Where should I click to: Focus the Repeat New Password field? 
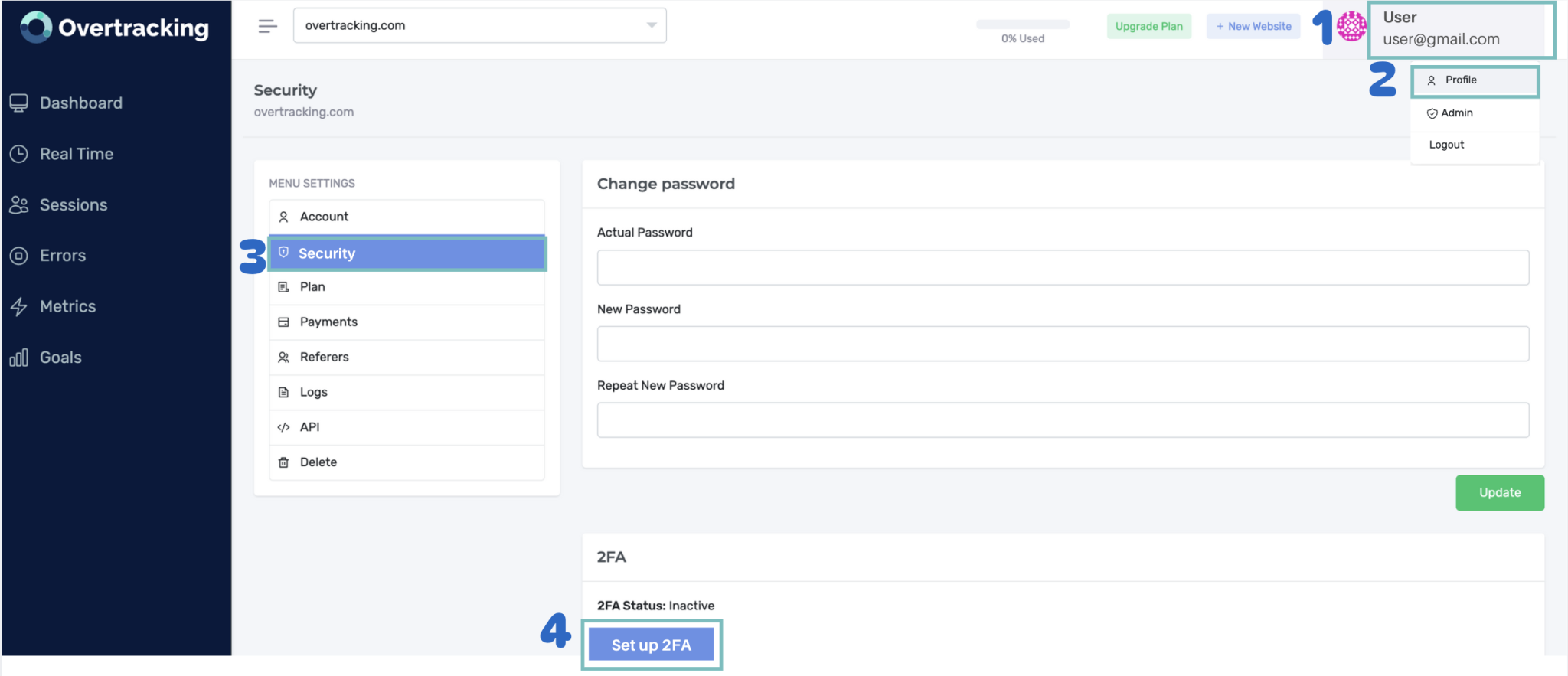(x=1063, y=420)
